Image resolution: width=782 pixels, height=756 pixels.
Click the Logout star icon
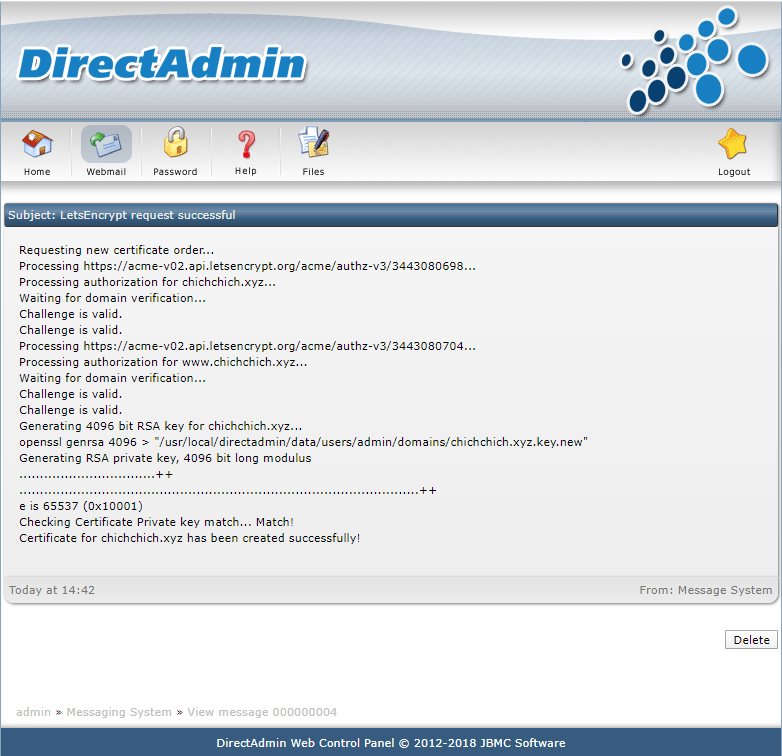coord(733,144)
